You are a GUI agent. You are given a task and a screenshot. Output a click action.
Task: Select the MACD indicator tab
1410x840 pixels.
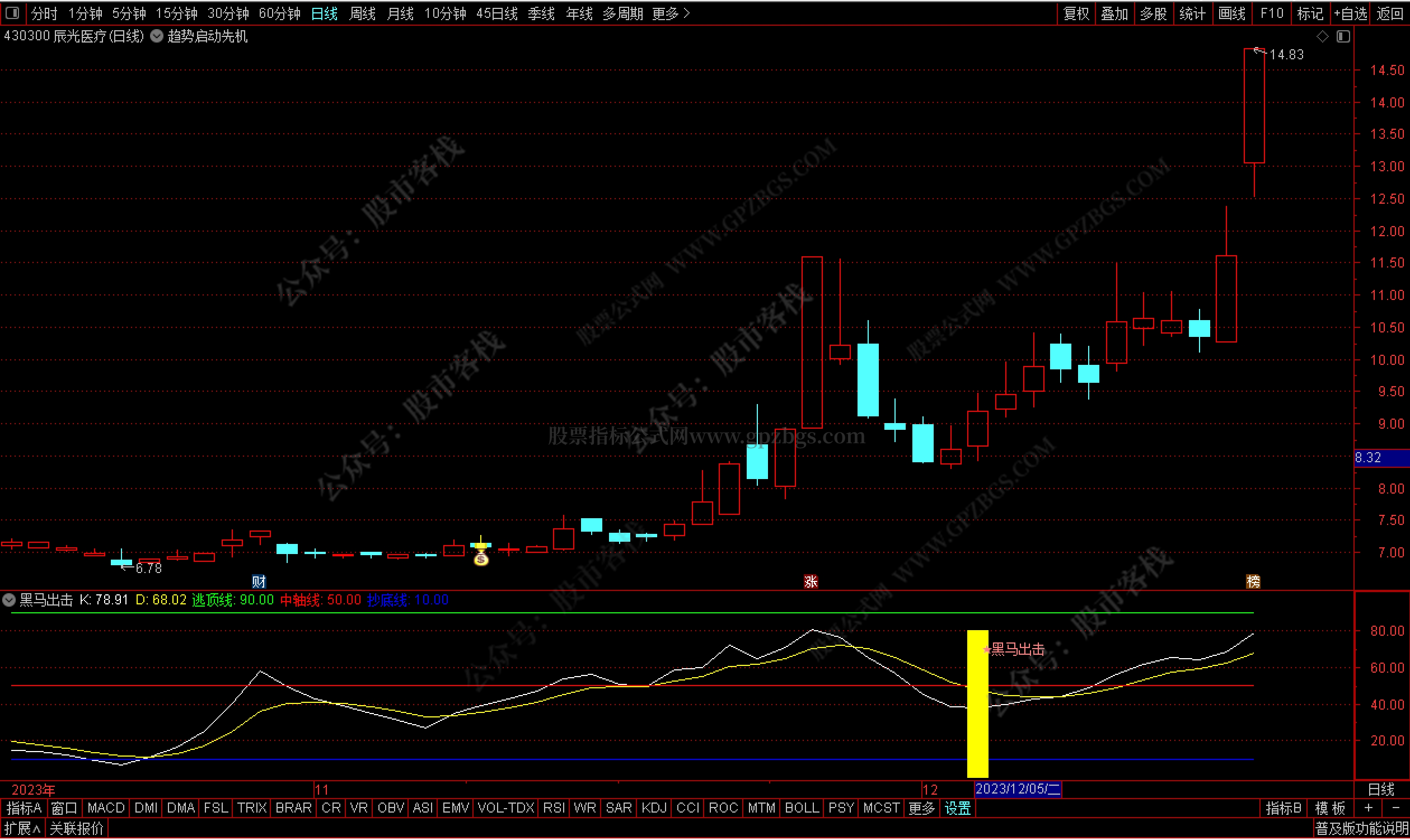(106, 808)
